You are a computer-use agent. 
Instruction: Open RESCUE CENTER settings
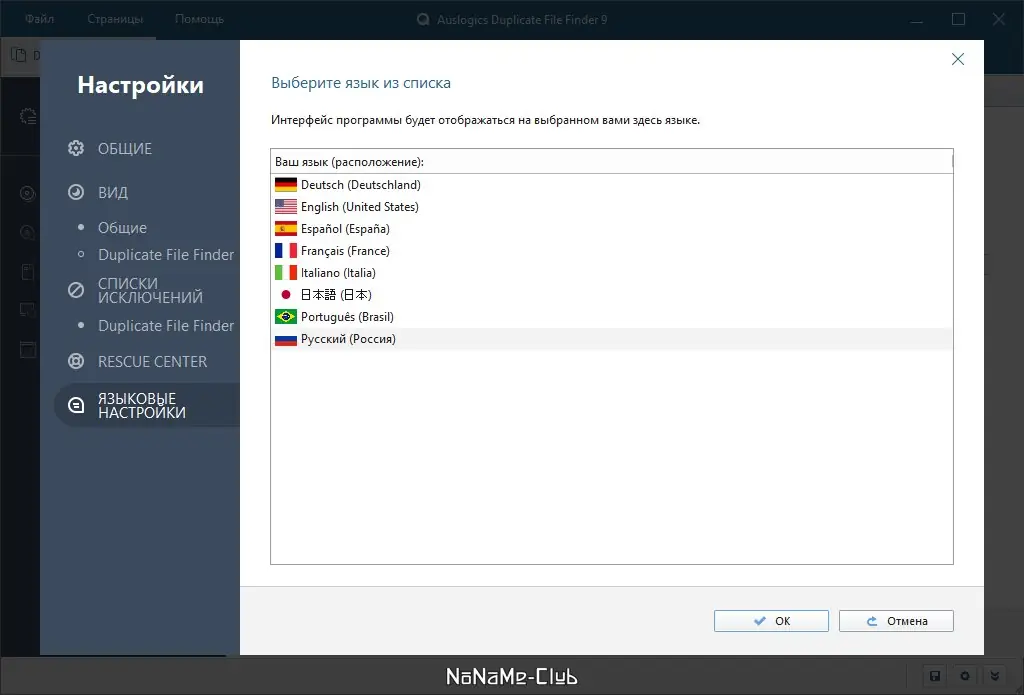[152, 361]
